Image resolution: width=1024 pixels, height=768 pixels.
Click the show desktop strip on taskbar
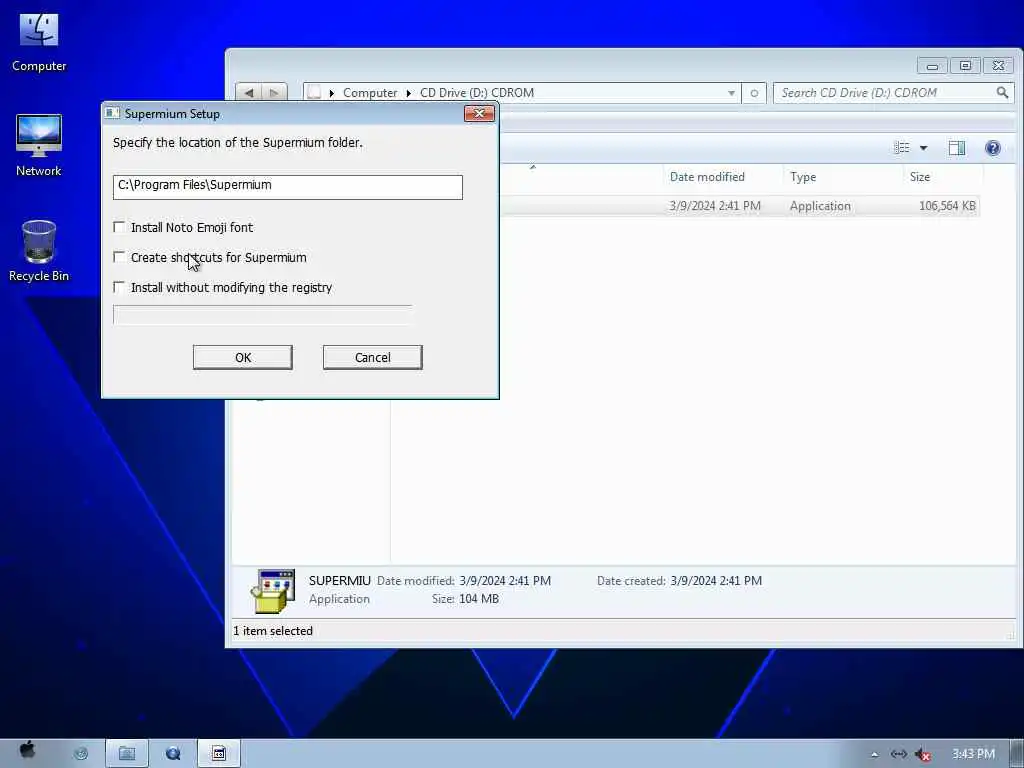coord(1017,754)
